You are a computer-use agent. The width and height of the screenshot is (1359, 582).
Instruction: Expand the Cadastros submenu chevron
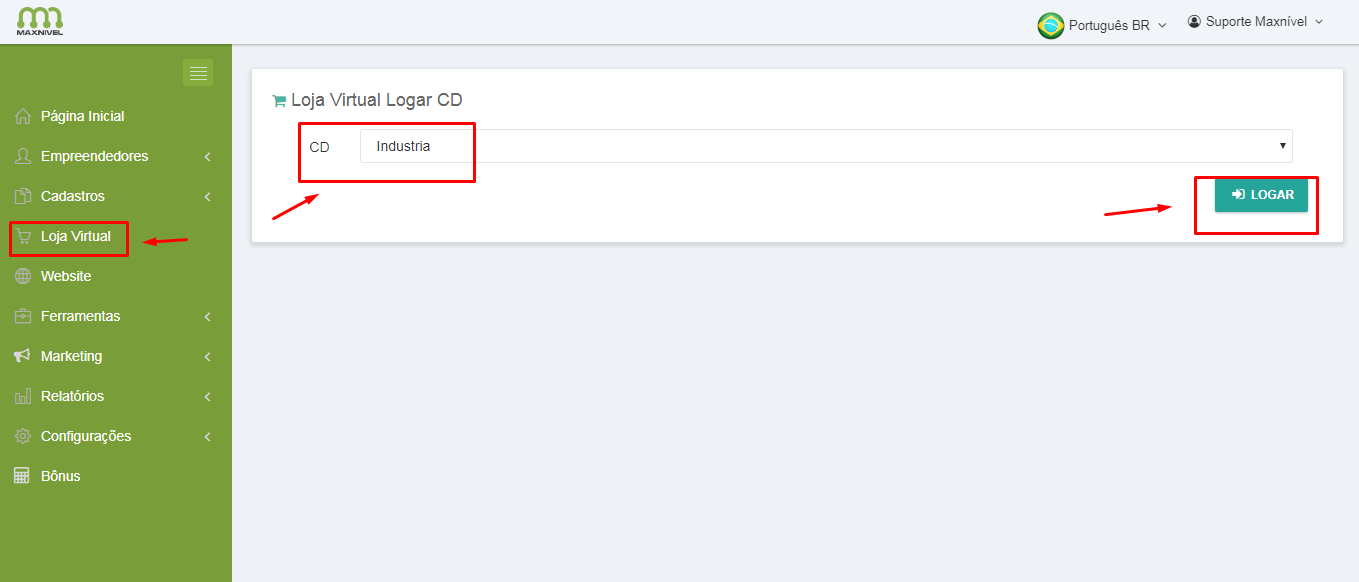click(207, 197)
